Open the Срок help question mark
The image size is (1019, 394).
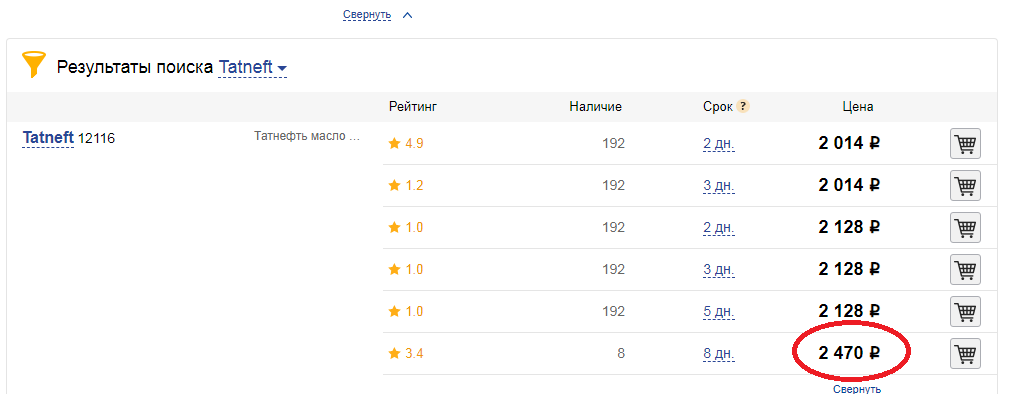pyautogui.click(x=743, y=107)
